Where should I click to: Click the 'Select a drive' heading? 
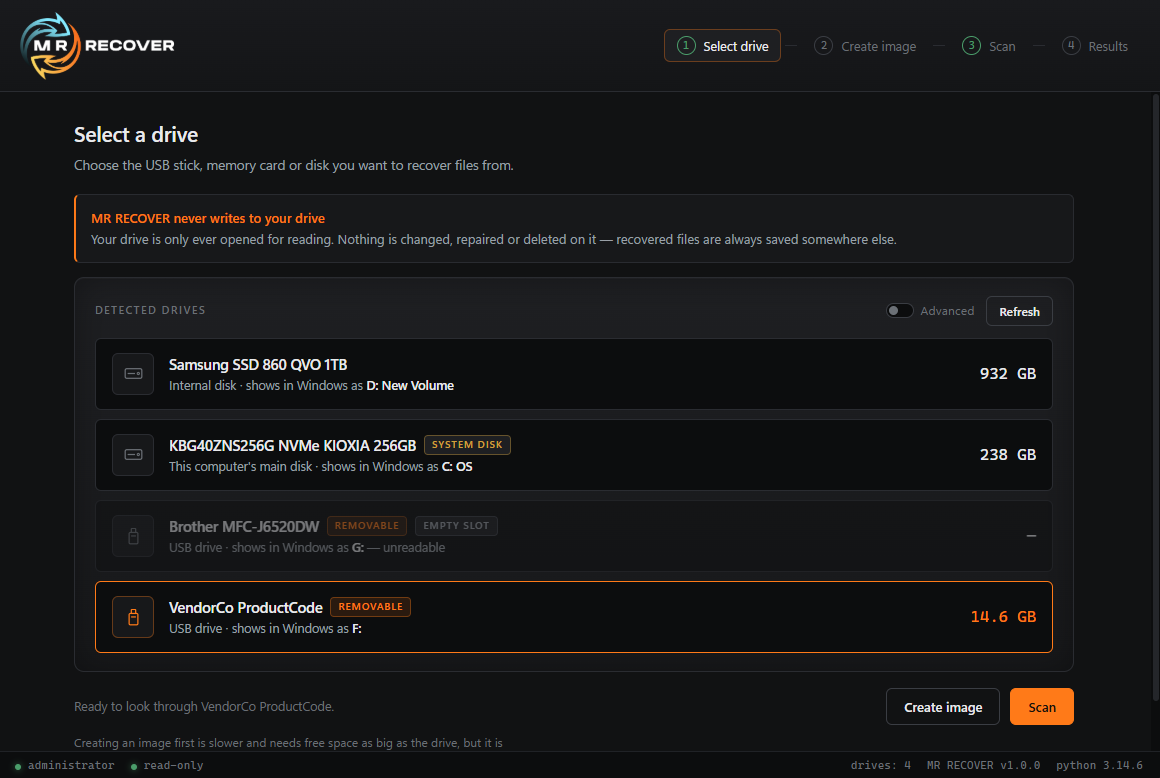(x=136, y=135)
